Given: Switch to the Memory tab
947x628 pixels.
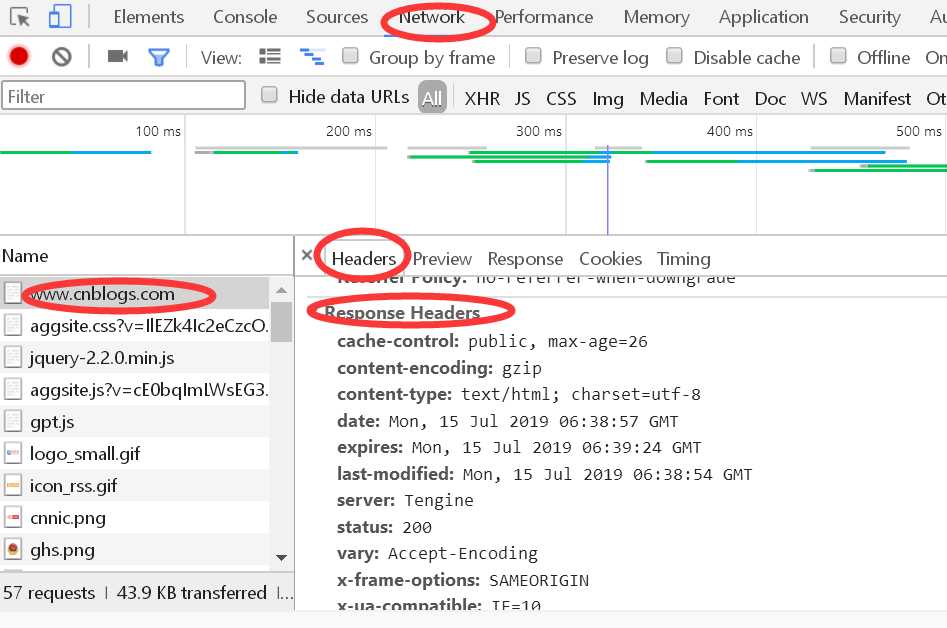Looking at the screenshot, I should pyautogui.click(x=656, y=17).
